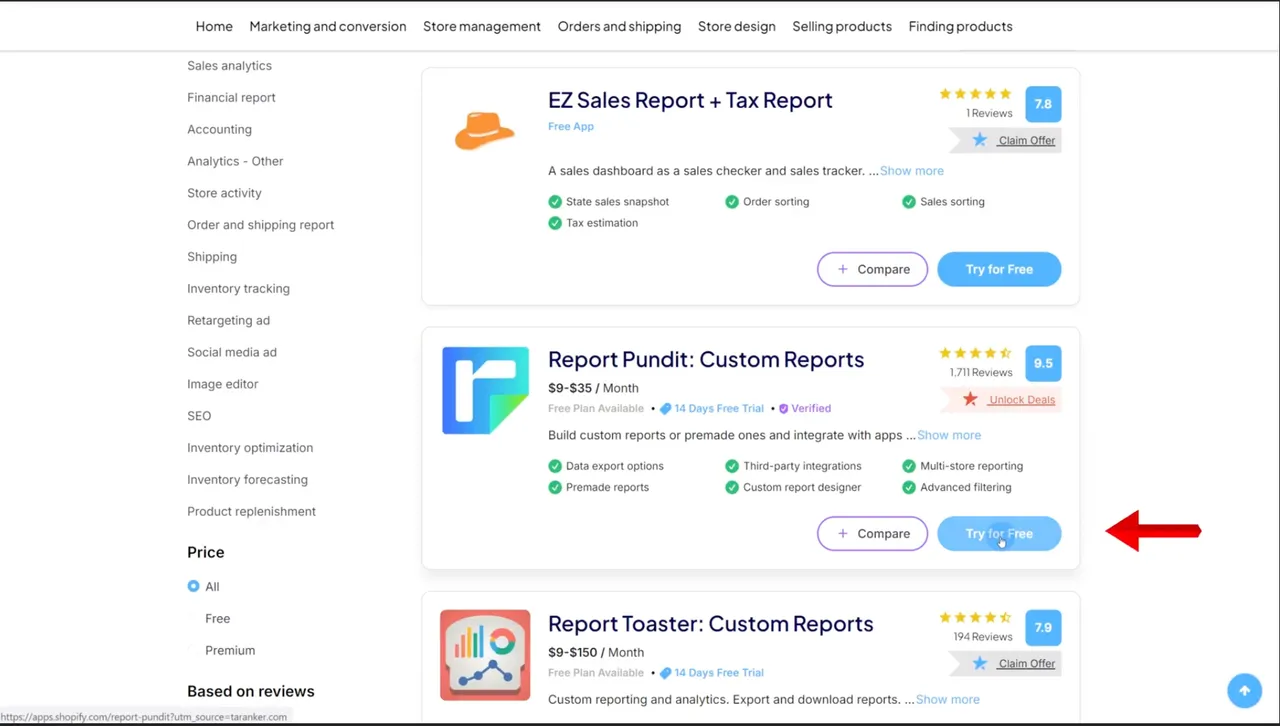The width and height of the screenshot is (1280, 726).
Task: Open the Store management menu
Action: point(482,26)
